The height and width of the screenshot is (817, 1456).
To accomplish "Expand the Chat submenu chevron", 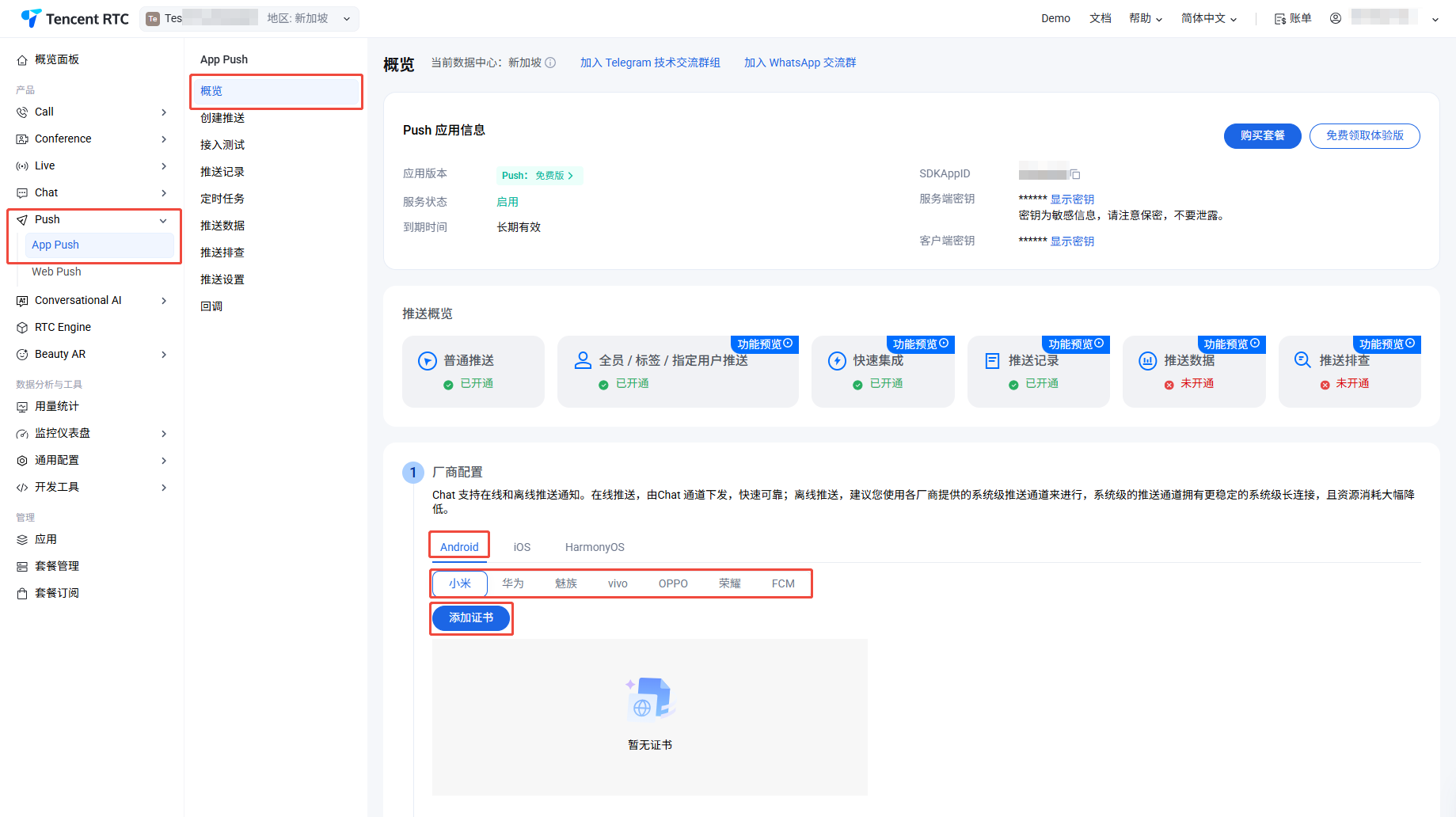I will pyautogui.click(x=164, y=193).
